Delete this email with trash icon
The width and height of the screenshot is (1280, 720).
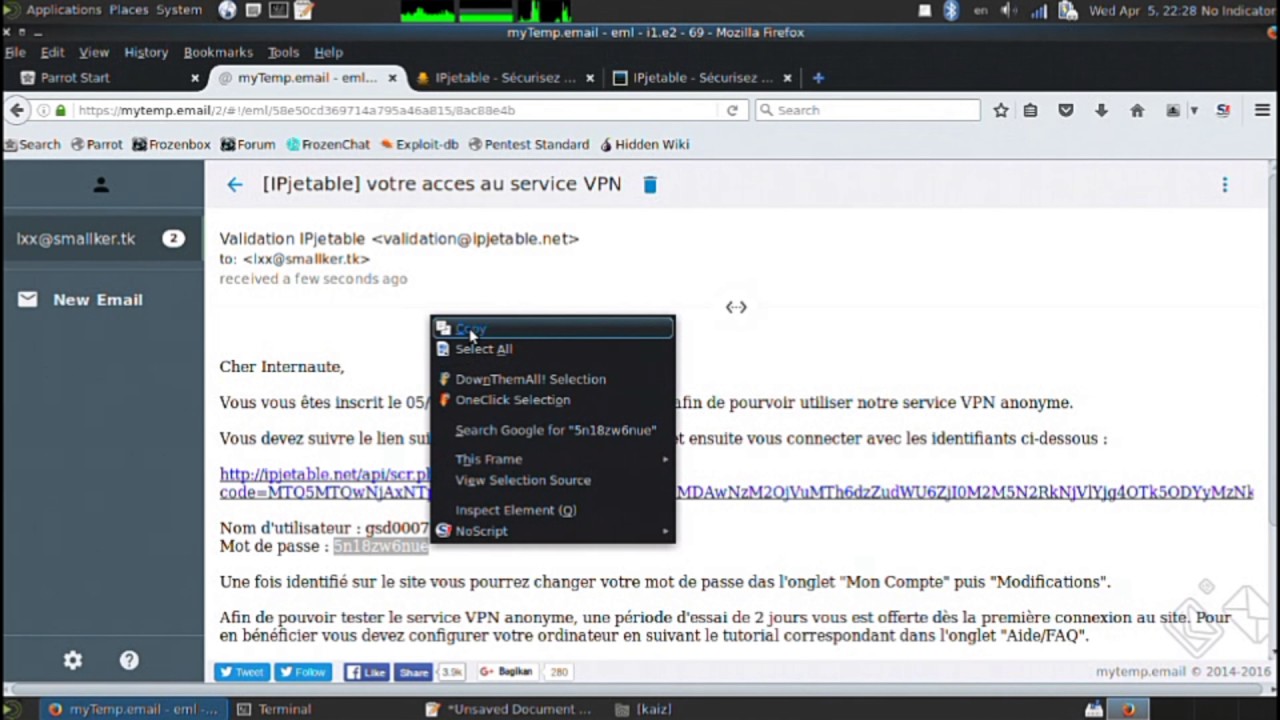650,184
